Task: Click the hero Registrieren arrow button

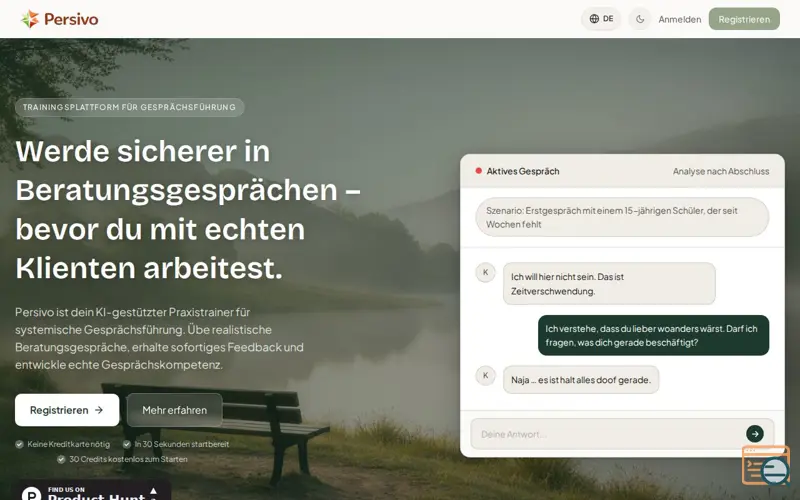Action: [67, 410]
